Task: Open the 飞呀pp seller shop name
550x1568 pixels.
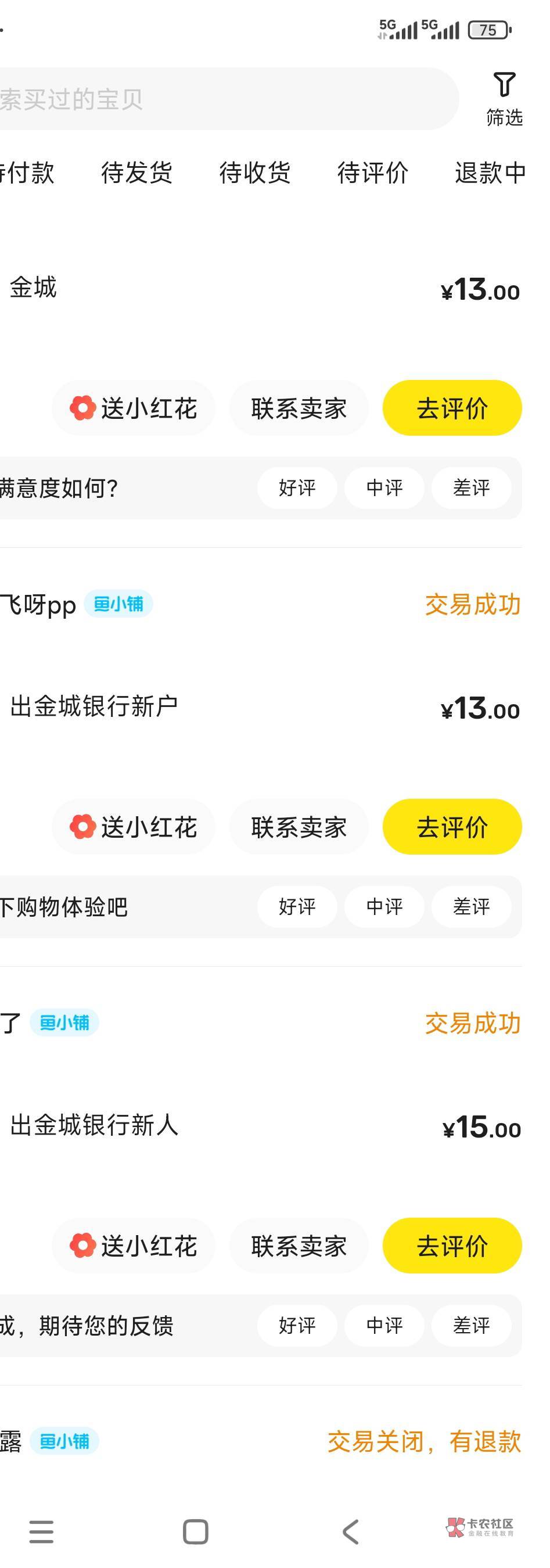Action: coord(38,605)
